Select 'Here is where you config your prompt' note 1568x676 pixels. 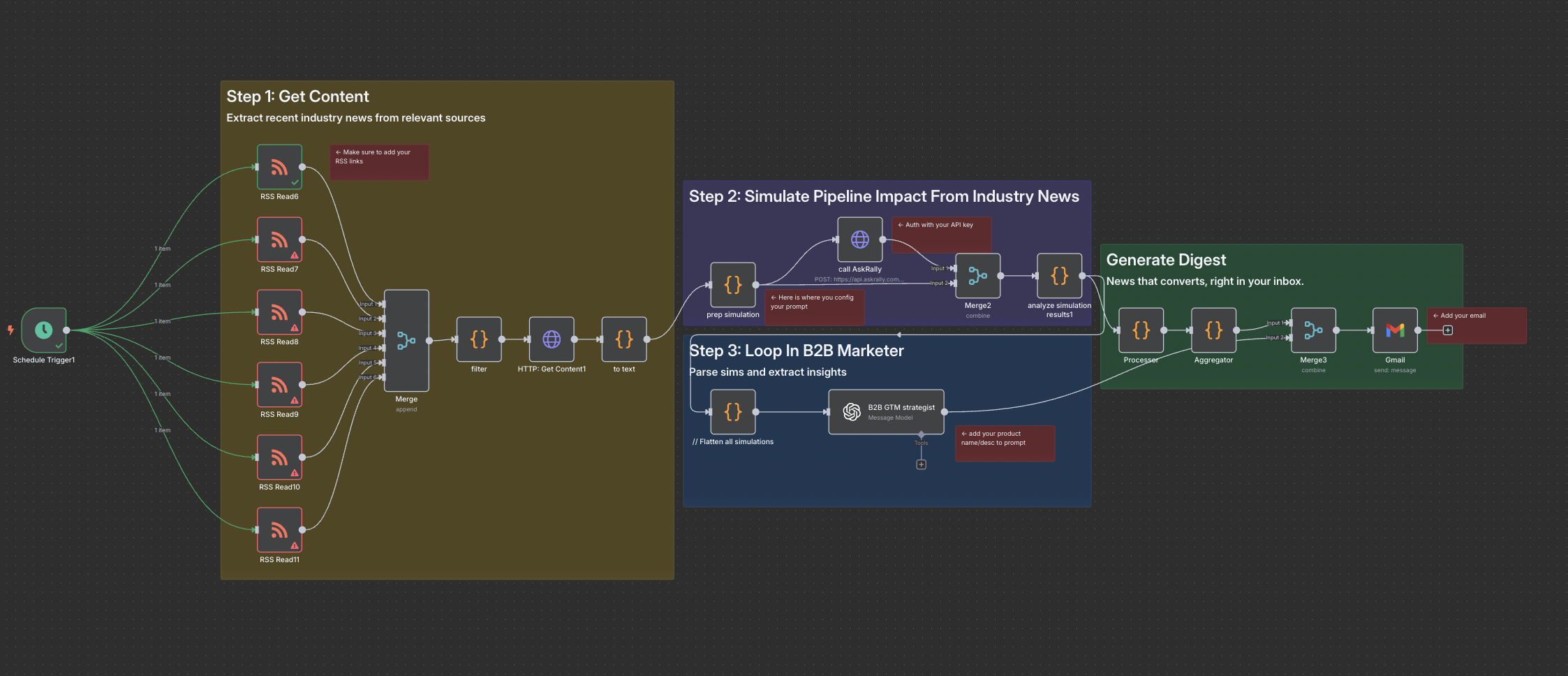pos(815,308)
